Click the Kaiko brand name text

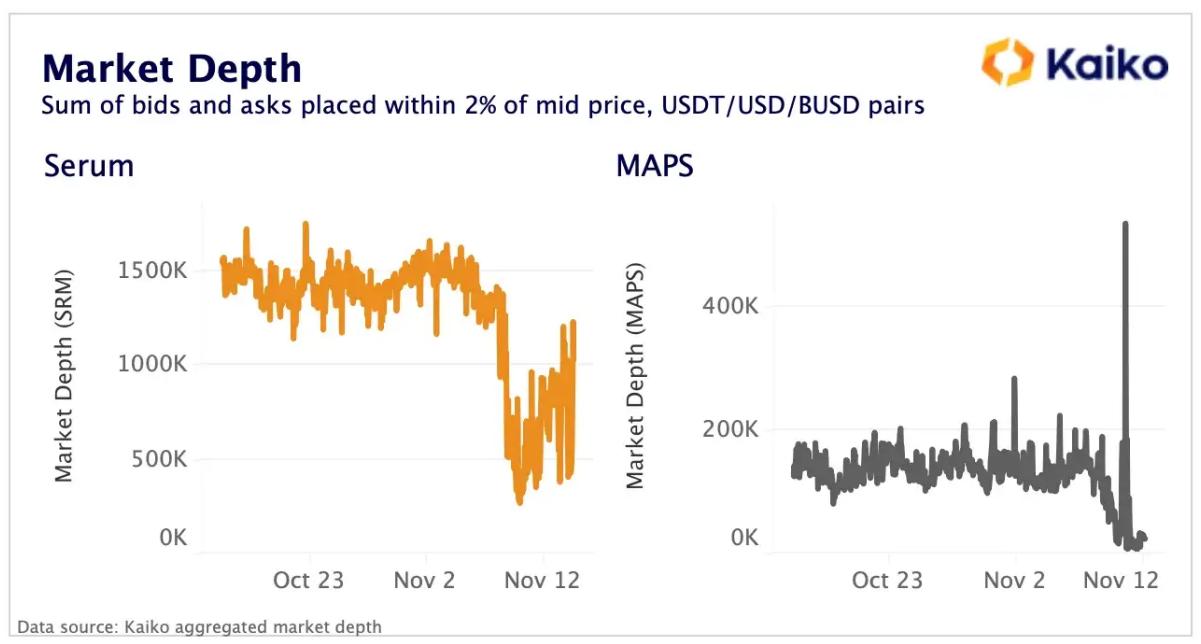1106,65
